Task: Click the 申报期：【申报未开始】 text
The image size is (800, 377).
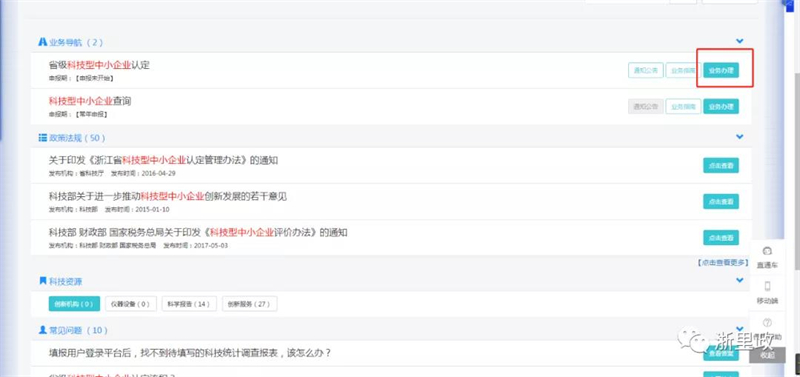Action: (81, 79)
